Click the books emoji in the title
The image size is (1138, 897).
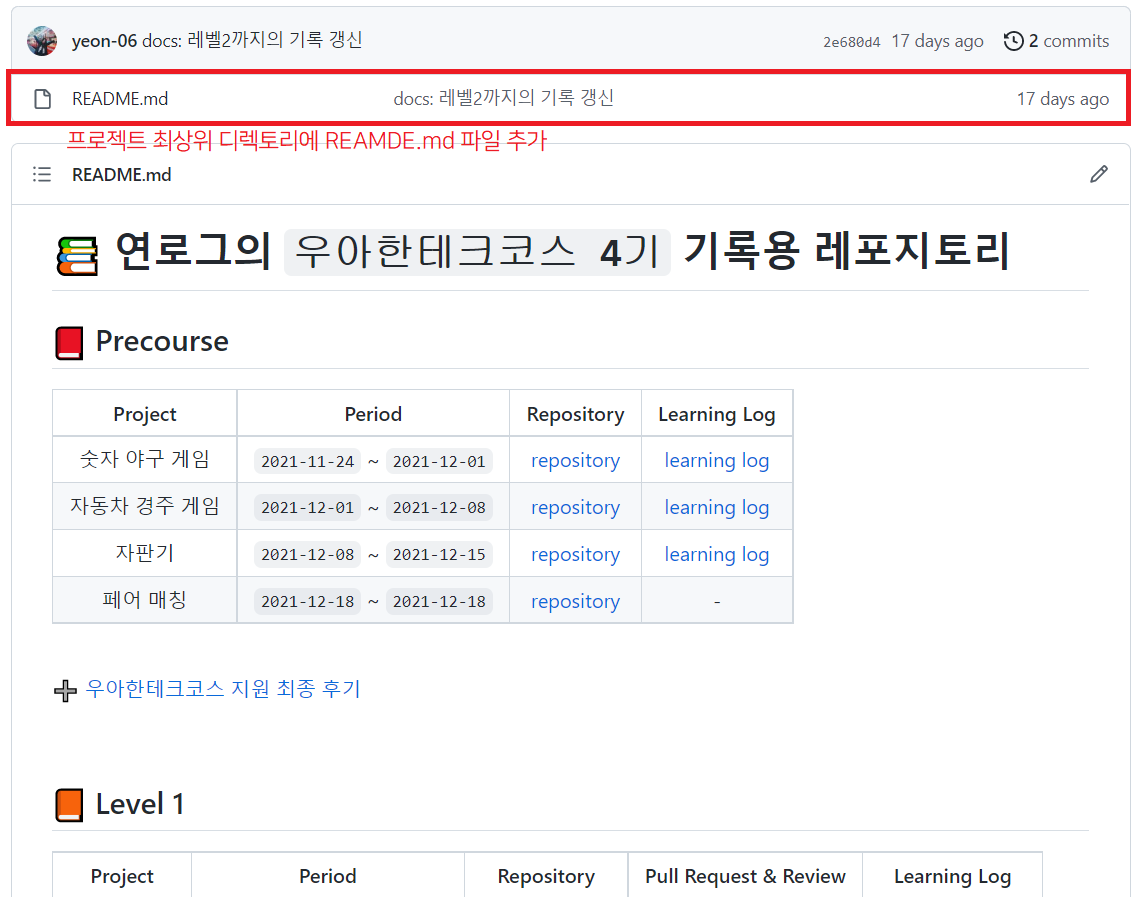pyautogui.click(x=77, y=255)
